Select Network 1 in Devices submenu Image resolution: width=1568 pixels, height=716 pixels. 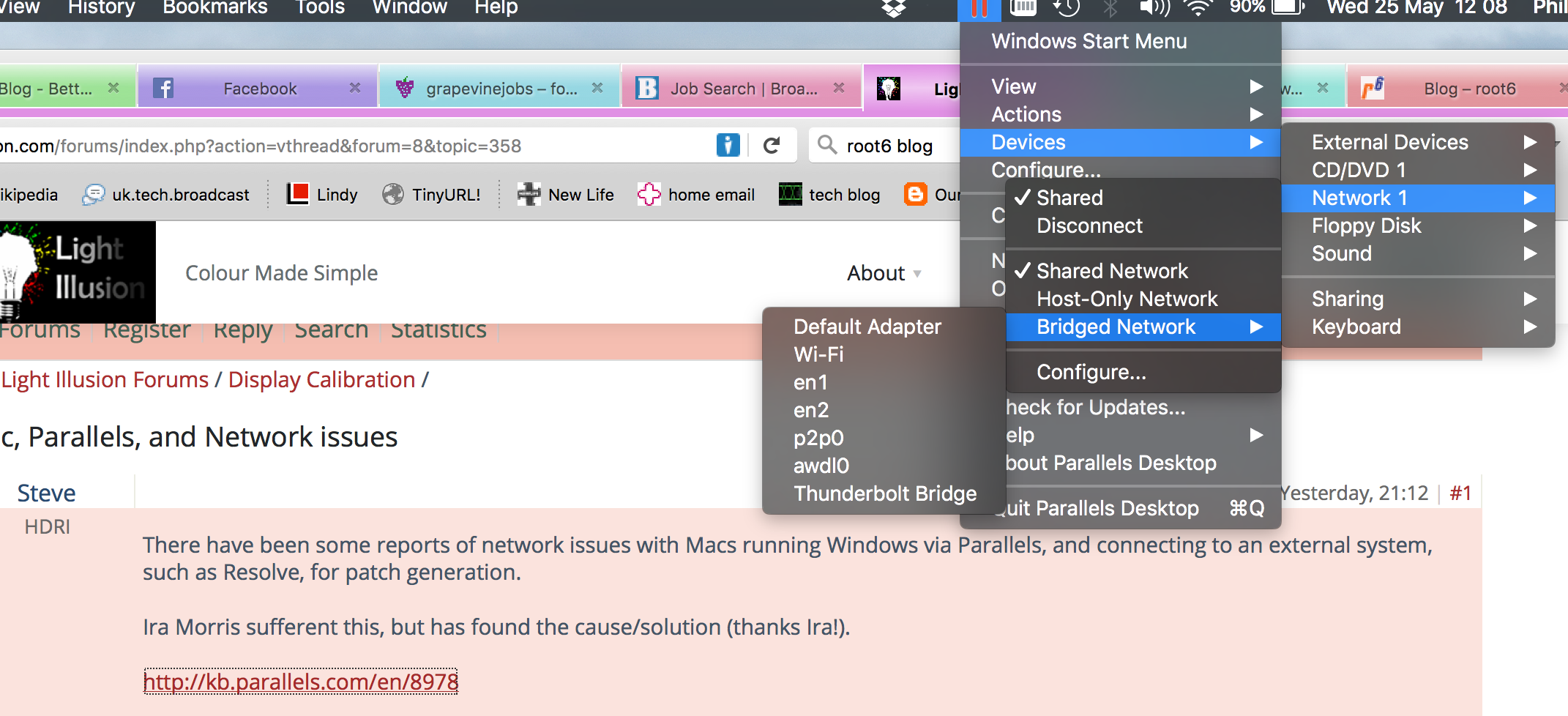(1418, 198)
